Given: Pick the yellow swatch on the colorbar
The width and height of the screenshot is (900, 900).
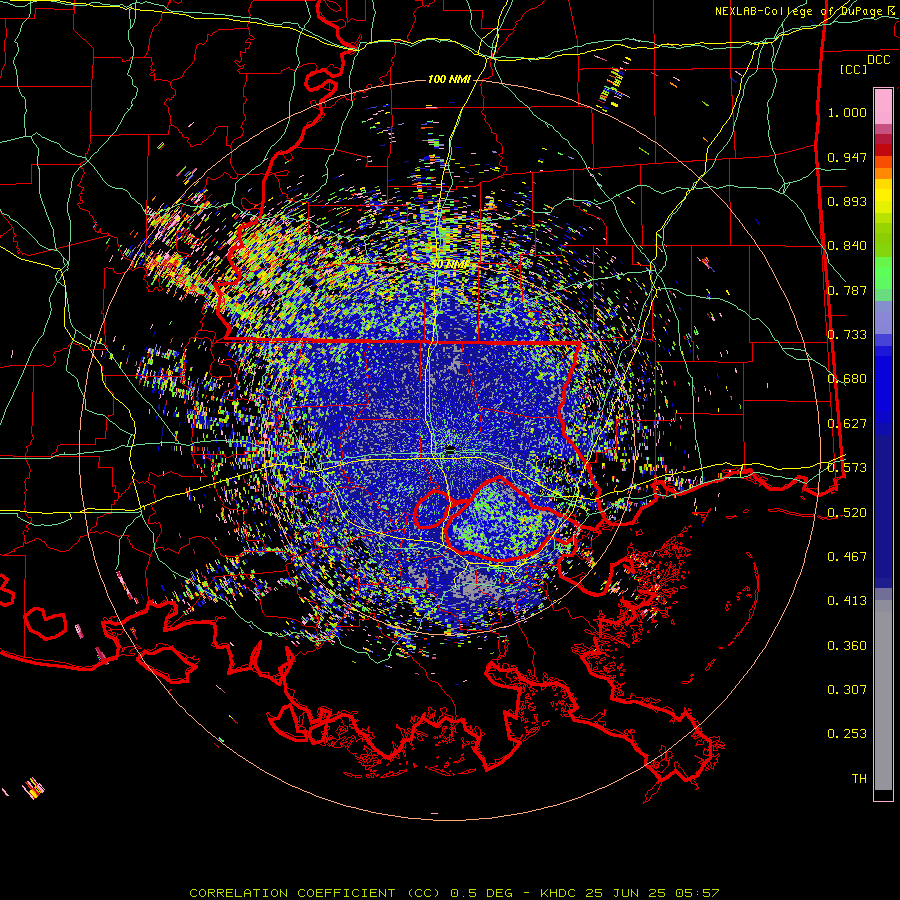Looking at the screenshot, I should pos(883,197).
